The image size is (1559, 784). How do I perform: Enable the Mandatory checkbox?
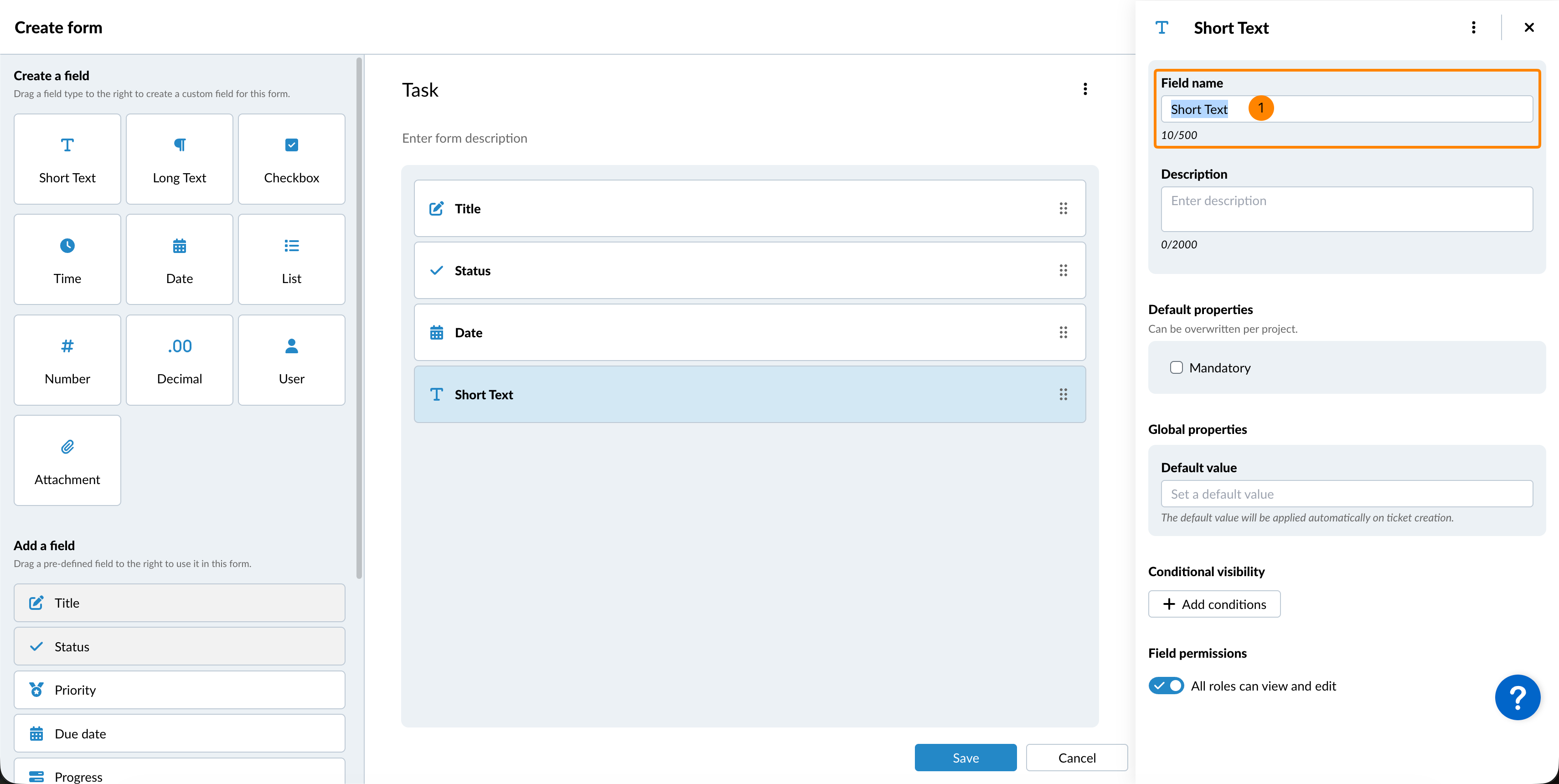(x=1176, y=368)
